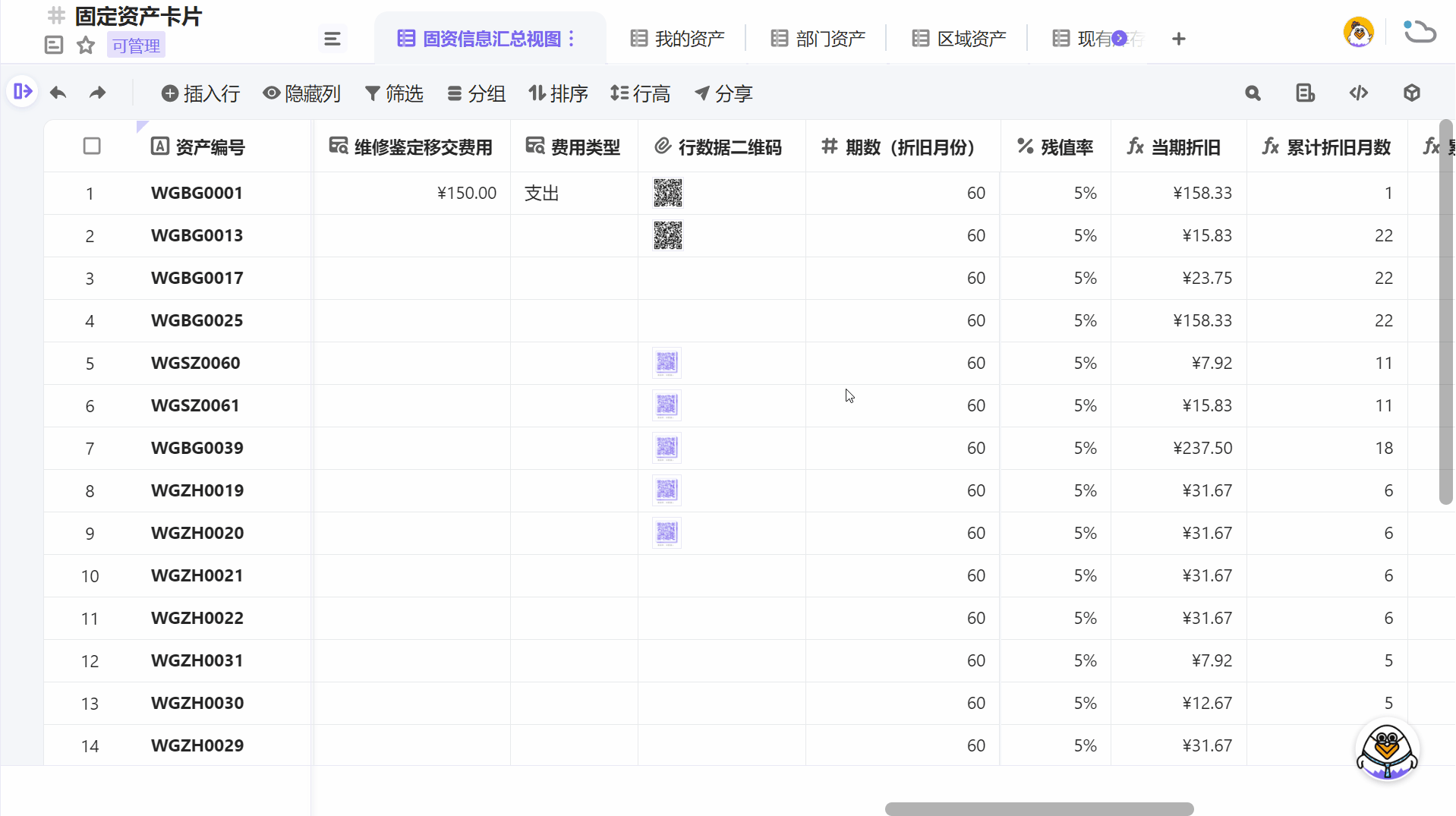The height and width of the screenshot is (816, 1456).
Task: Click 插入行 to insert a row
Action: point(200,93)
